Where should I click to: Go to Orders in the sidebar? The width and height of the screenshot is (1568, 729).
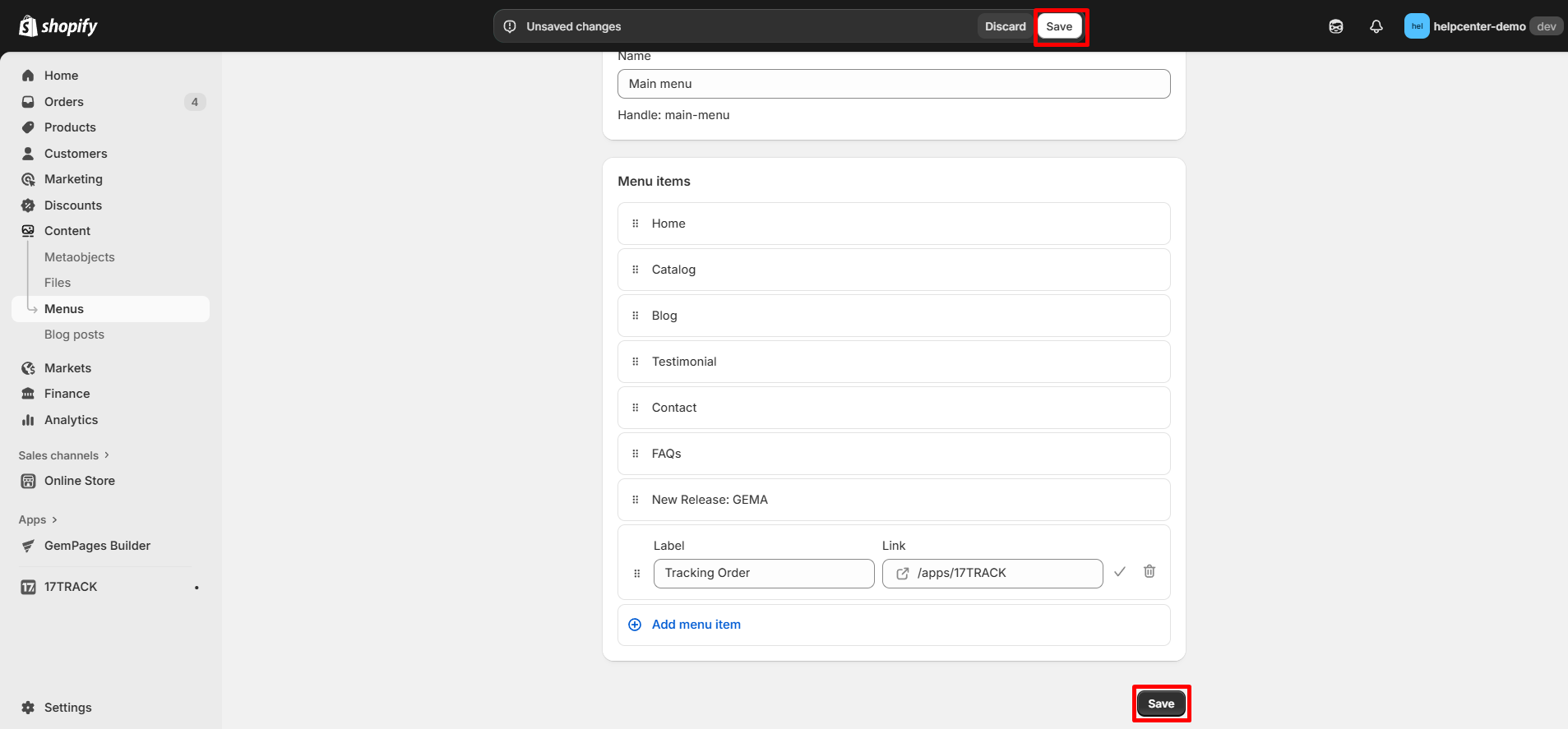[64, 102]
